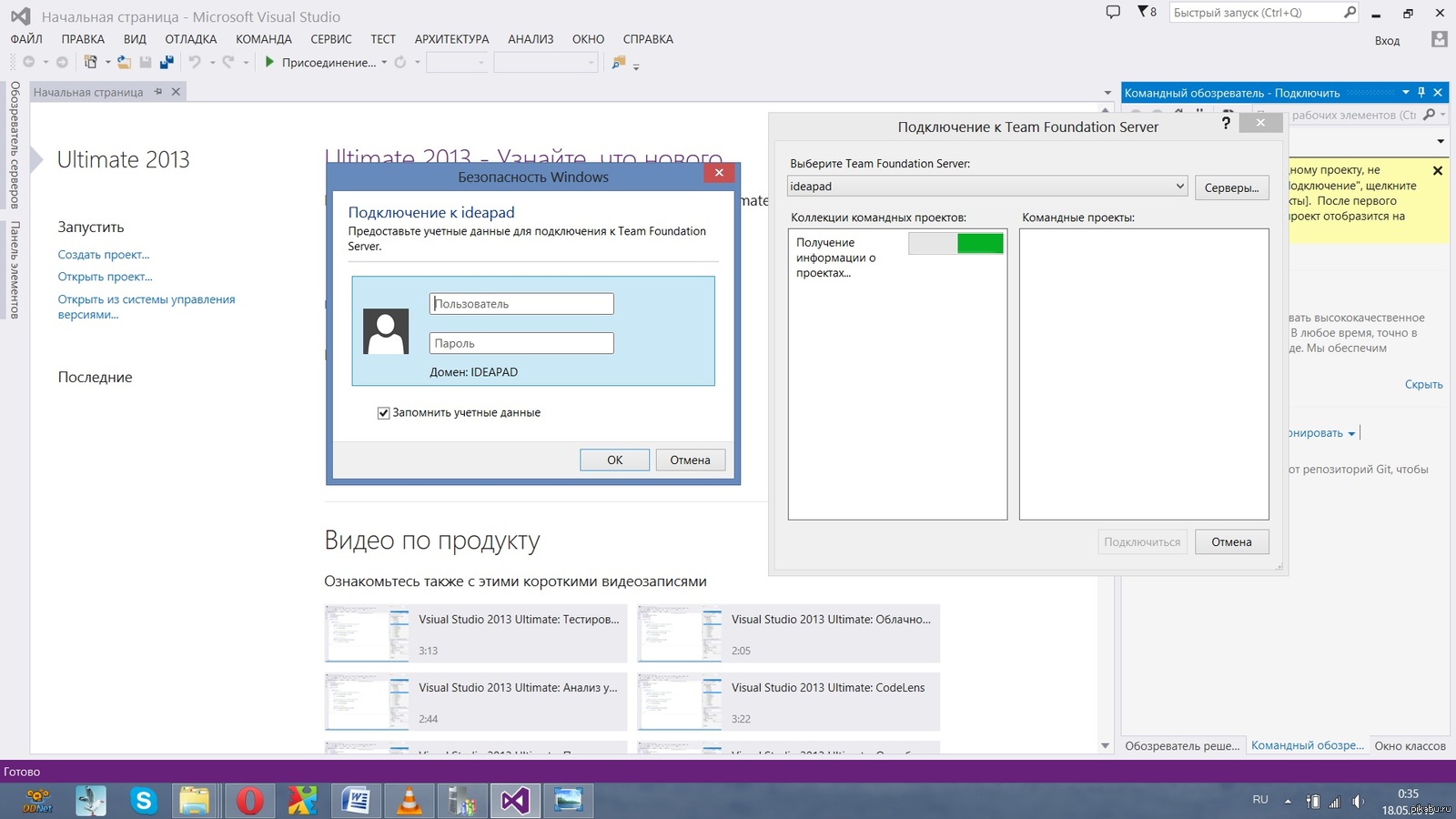Open the document tabs list arrow
Screen dimensions: 1456x819
click(x=1107, y=92)
